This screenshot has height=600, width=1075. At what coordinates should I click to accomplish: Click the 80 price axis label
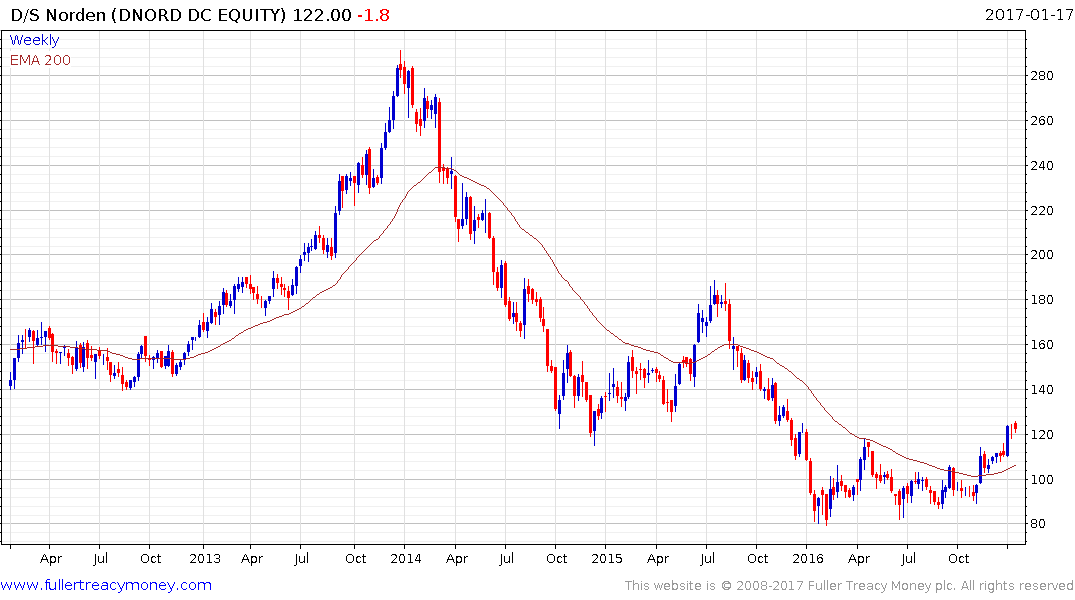[x=1038, y=524]
